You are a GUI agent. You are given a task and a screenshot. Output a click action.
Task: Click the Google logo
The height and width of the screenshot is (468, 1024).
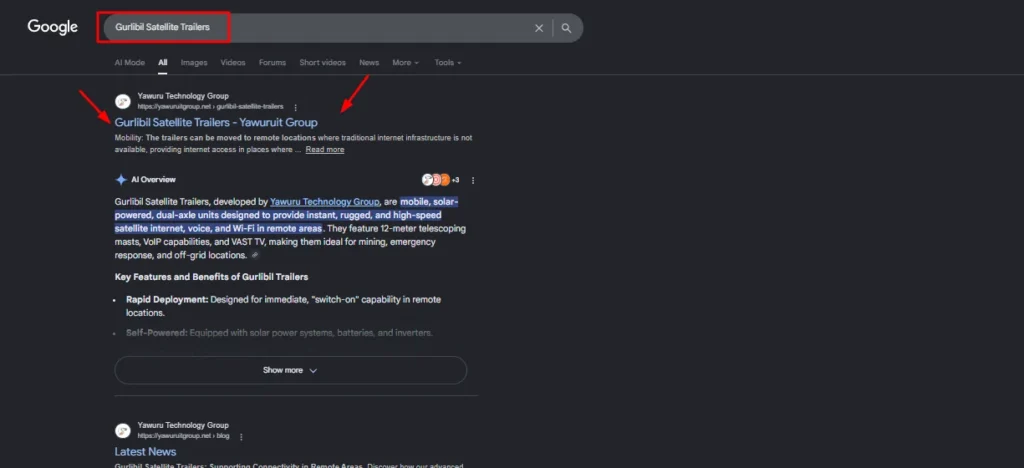[x=52, y=27]
